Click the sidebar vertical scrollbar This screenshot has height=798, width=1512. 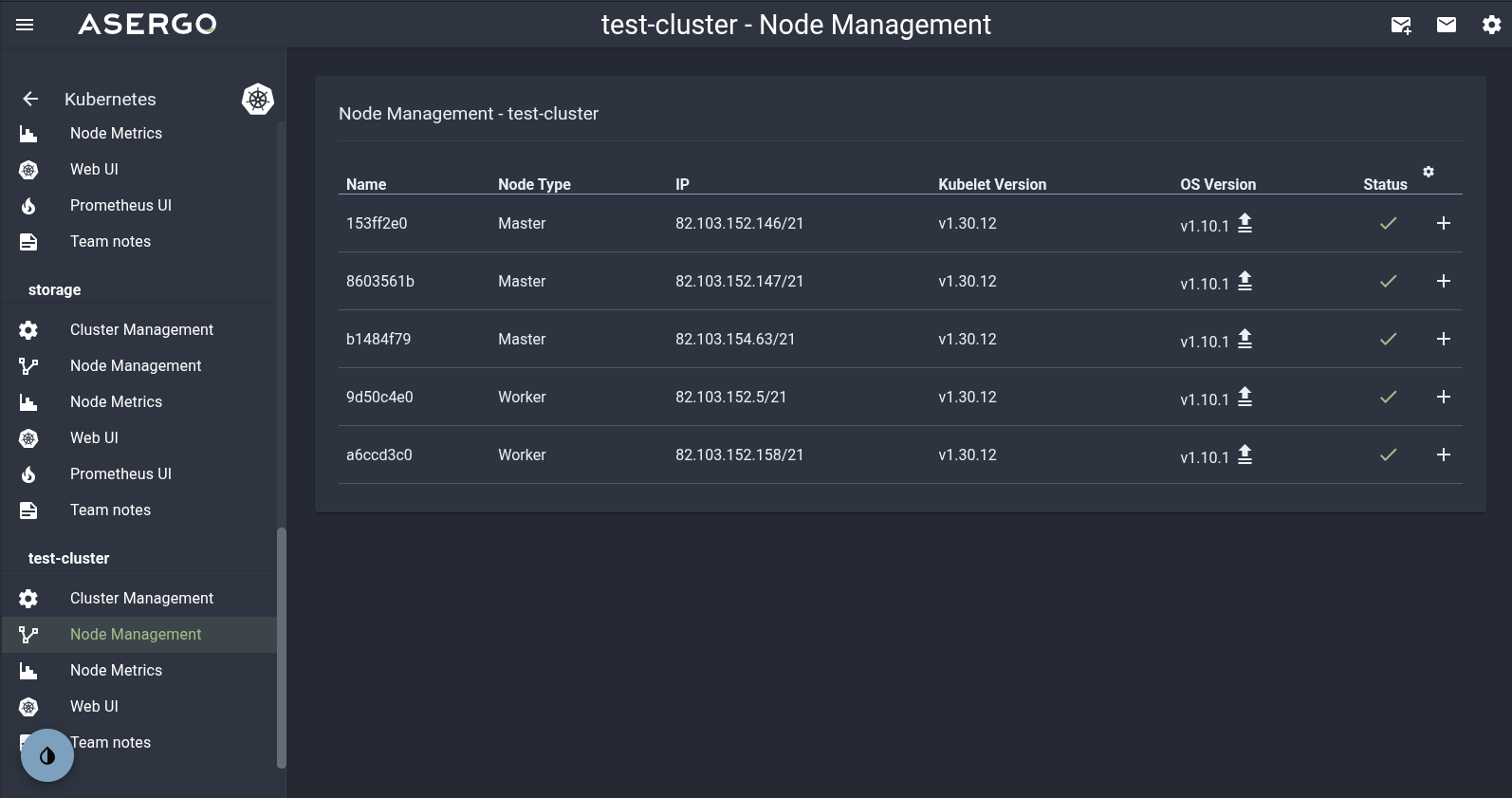coord(281,647)
